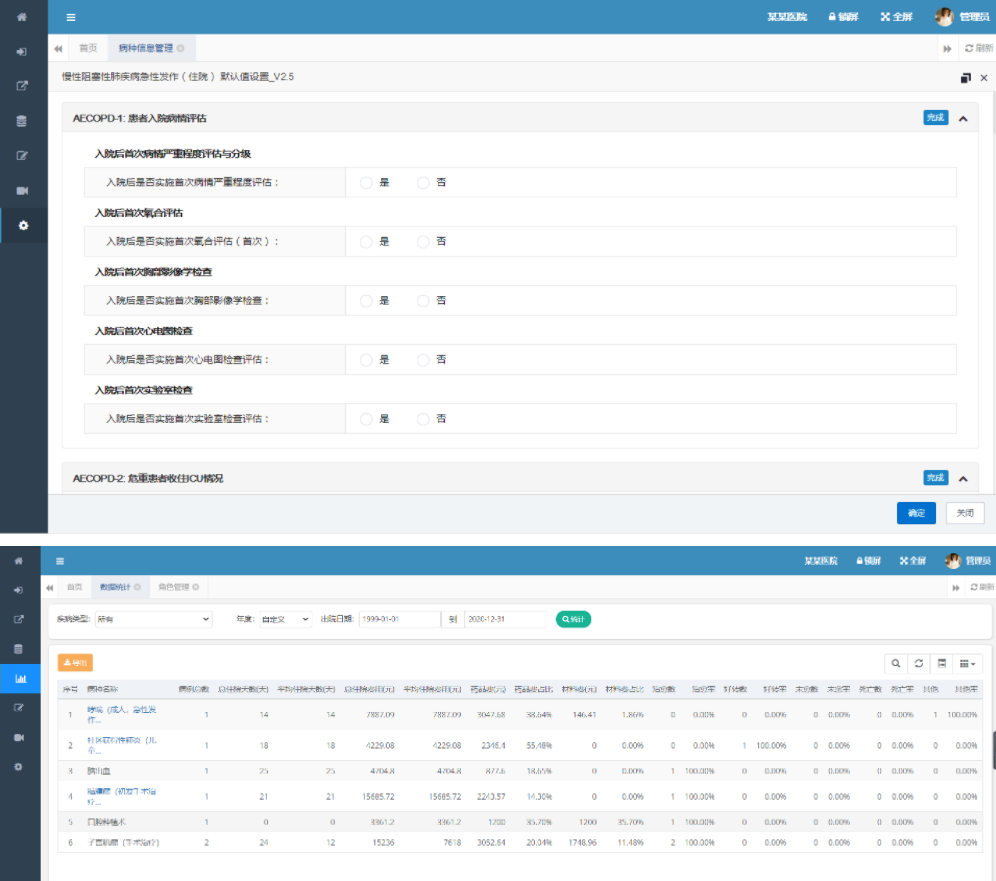Image resolution: width=996 pixels, height=881 pixels.
Task: Close the 角色管理 tab in bottom window
Action: 196,587
